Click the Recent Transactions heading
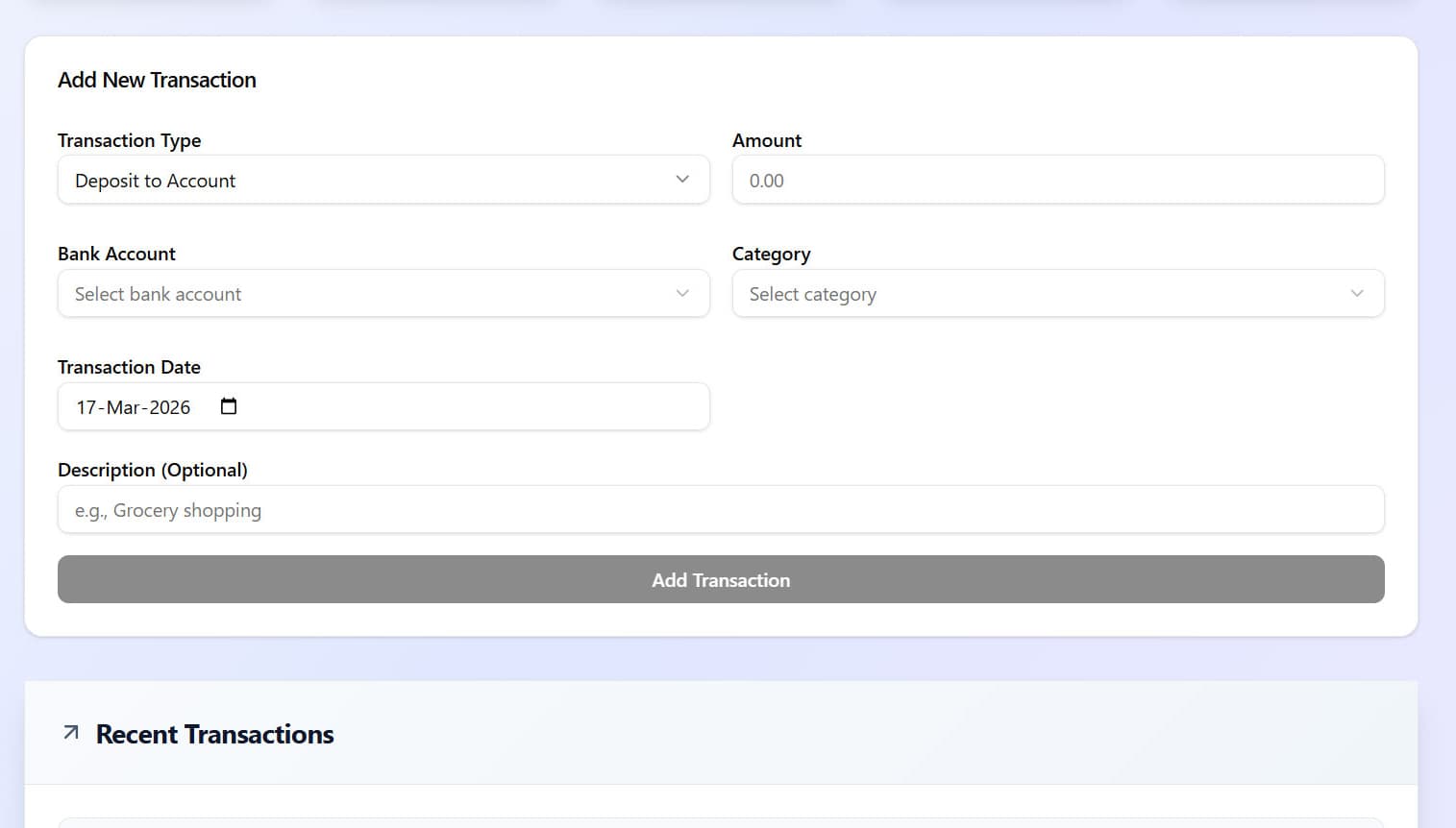The width and height of the screenshot is (1456, 828). 214,734
